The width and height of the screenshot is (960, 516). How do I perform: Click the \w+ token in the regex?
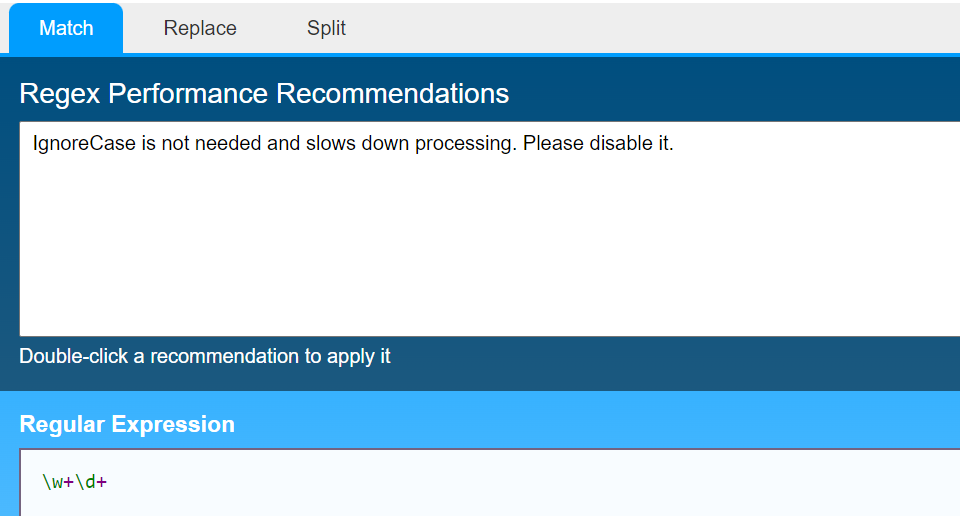(x=58, y=482)
